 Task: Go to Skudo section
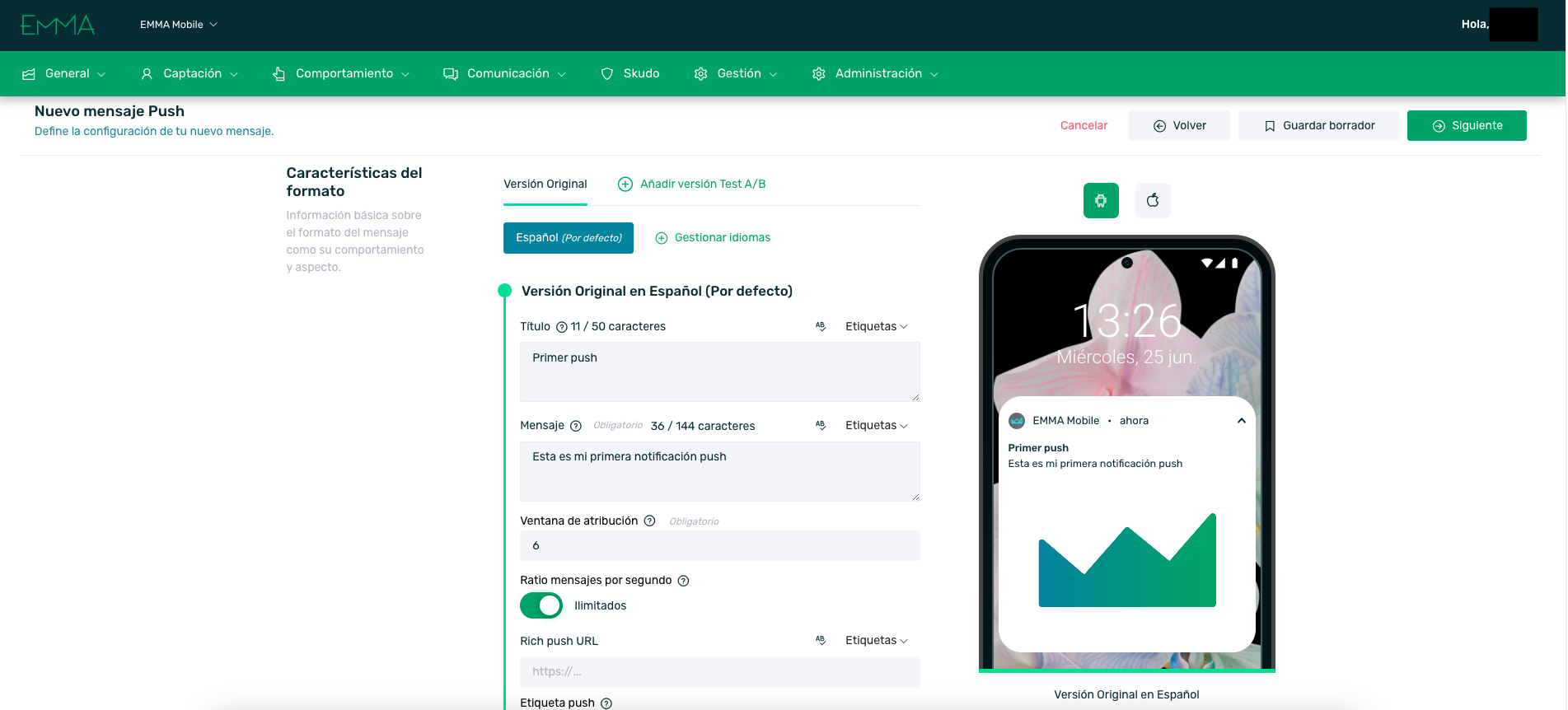630,74
